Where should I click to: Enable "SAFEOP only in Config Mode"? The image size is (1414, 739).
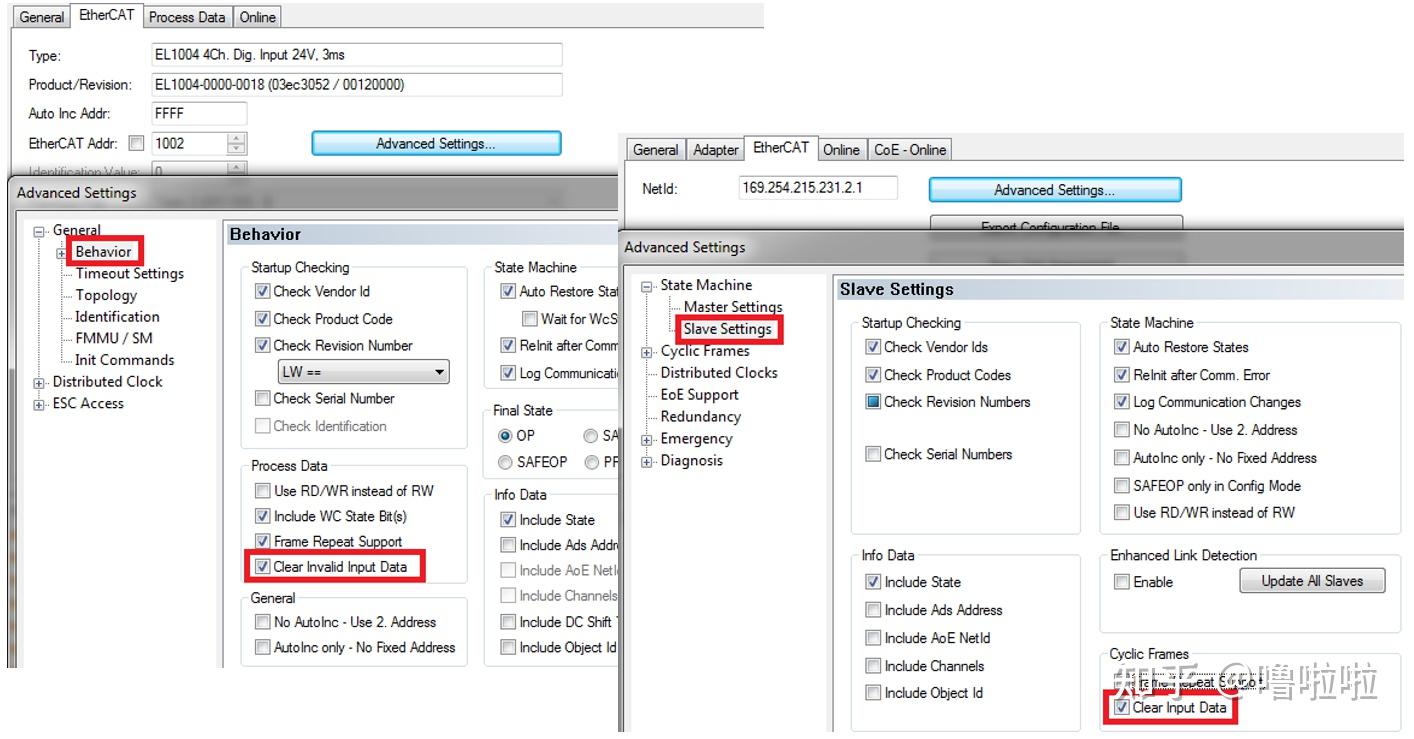pos(1122,486)
